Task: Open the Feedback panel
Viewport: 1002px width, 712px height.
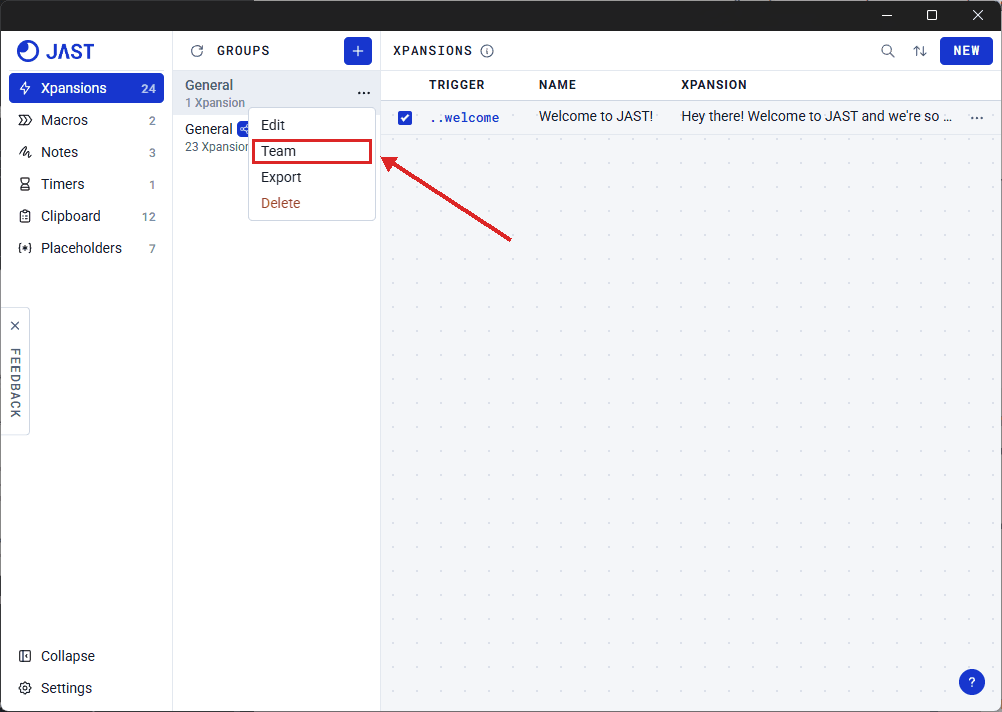Action: click(15, 383)
